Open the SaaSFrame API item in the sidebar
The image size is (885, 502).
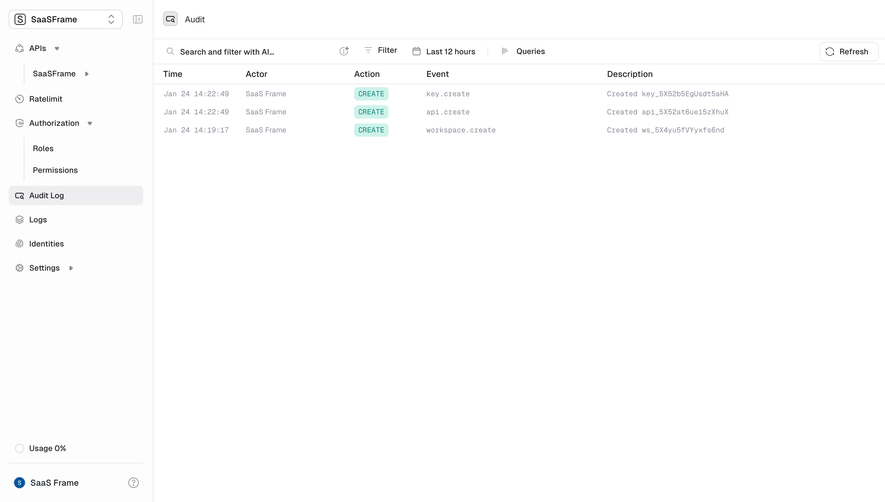54,74
